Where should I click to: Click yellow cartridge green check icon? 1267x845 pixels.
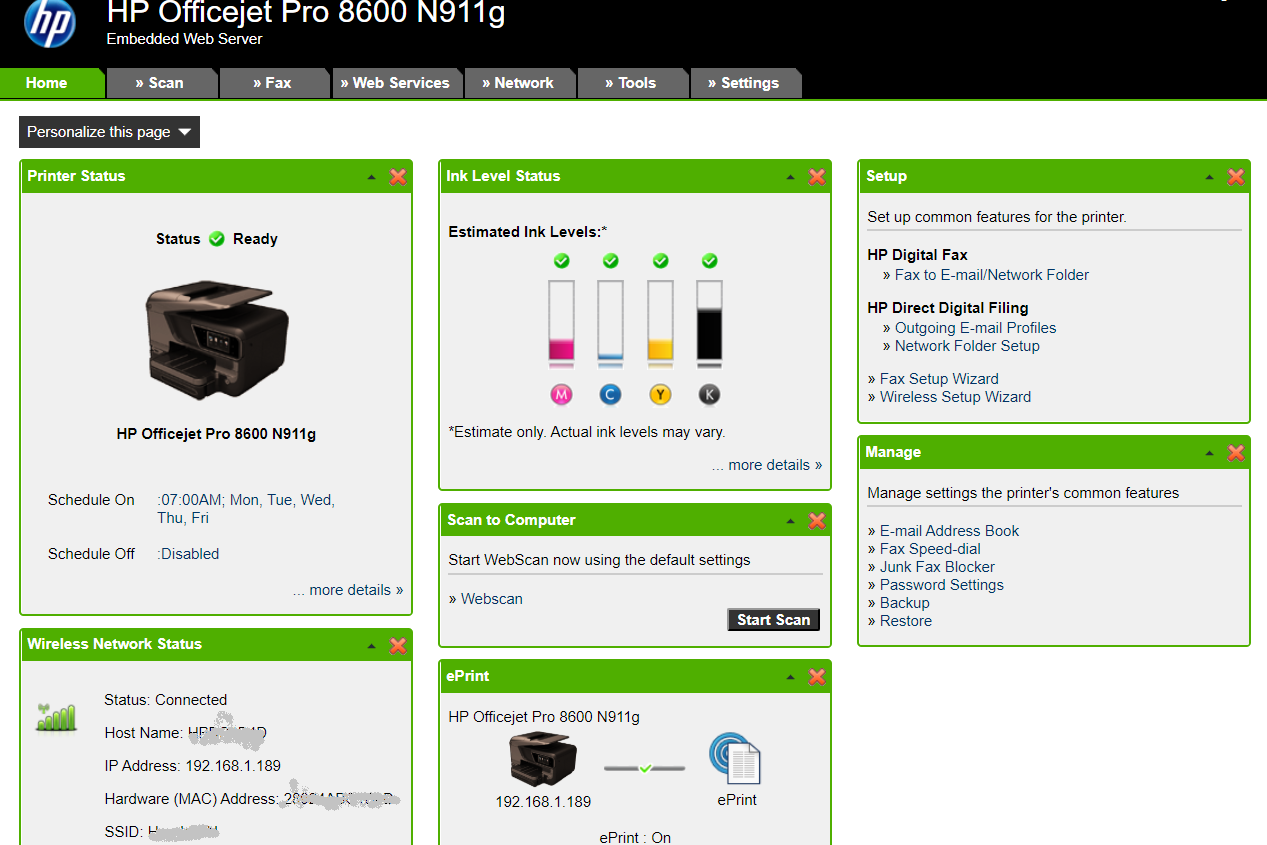click(x=660, y=261)
